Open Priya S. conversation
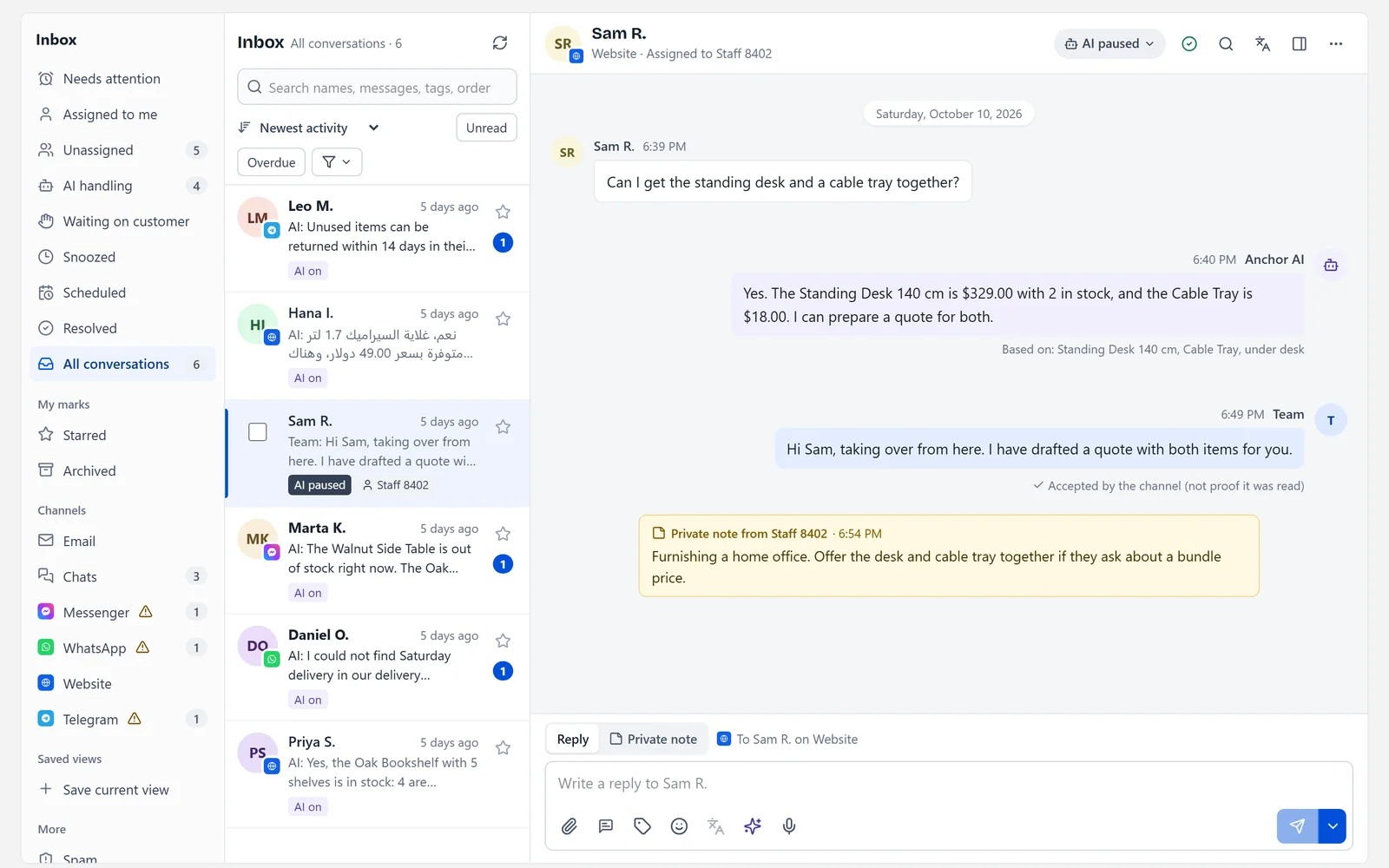 pos(378,774)
